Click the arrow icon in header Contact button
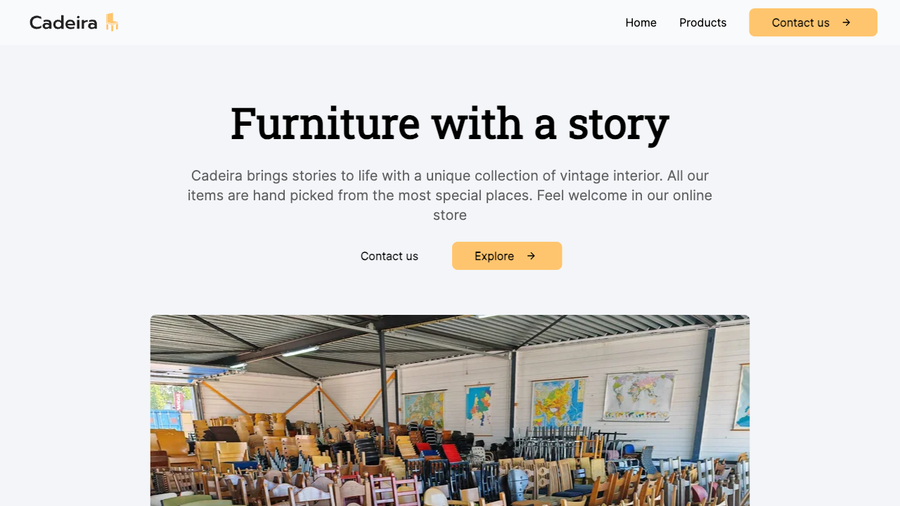The image size is (900, 506). pyautogui.click(x=846, y=22)
